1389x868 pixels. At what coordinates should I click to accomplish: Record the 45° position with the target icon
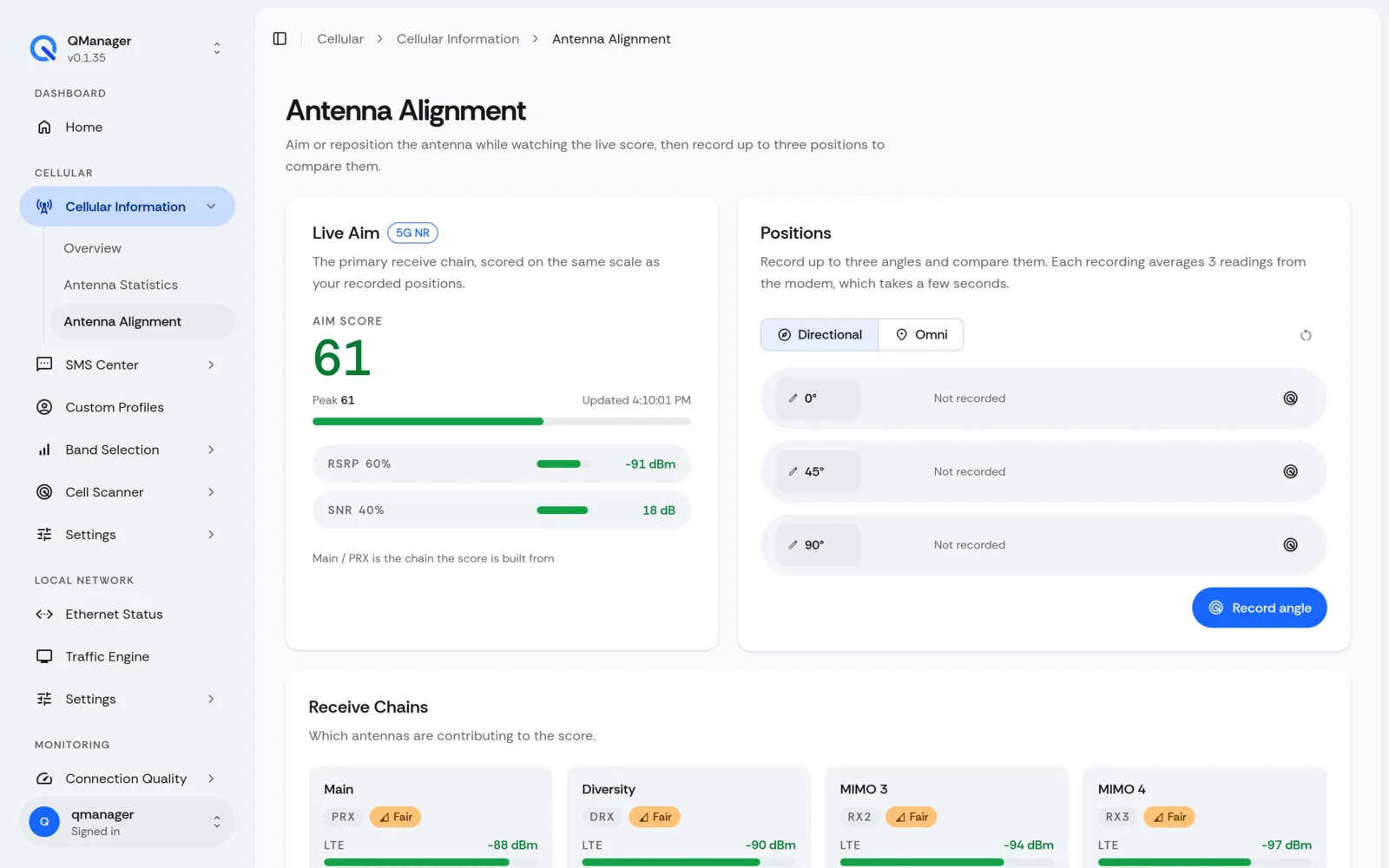tap(1290, 471)
